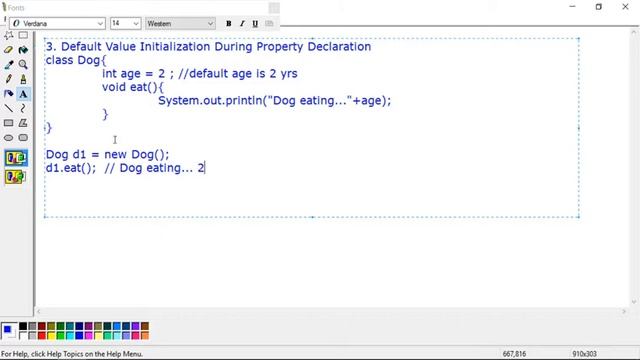Click the vertical scrollbar up arrow

[x=634, y=33]
